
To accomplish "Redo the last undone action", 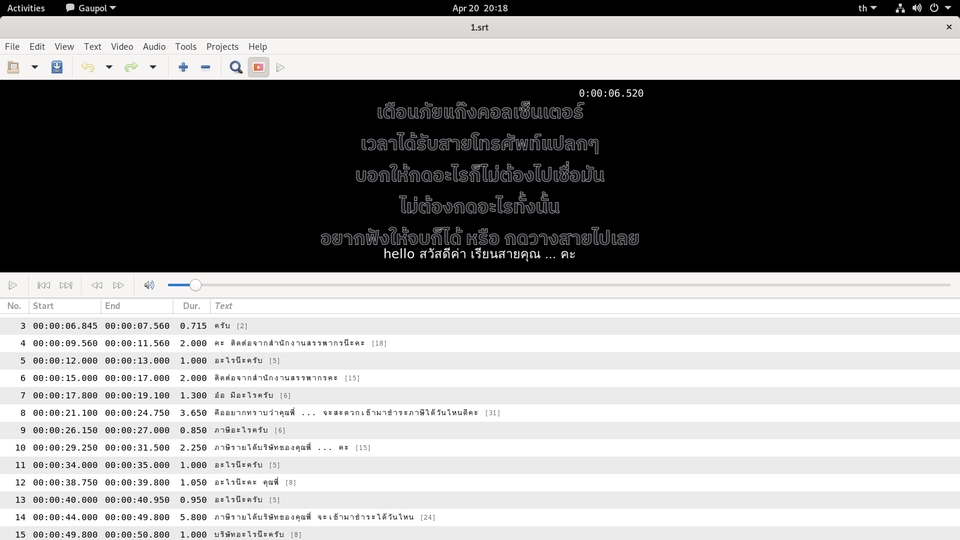I will [131, 67].
